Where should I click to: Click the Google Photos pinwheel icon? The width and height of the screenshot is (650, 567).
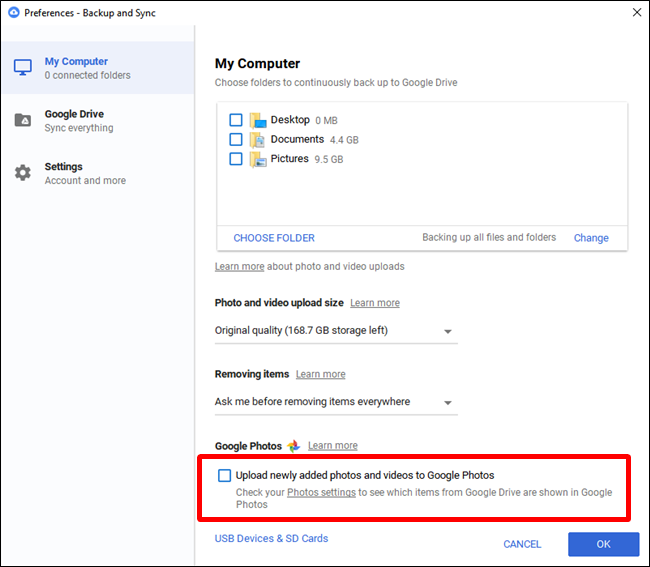point(294,446)
